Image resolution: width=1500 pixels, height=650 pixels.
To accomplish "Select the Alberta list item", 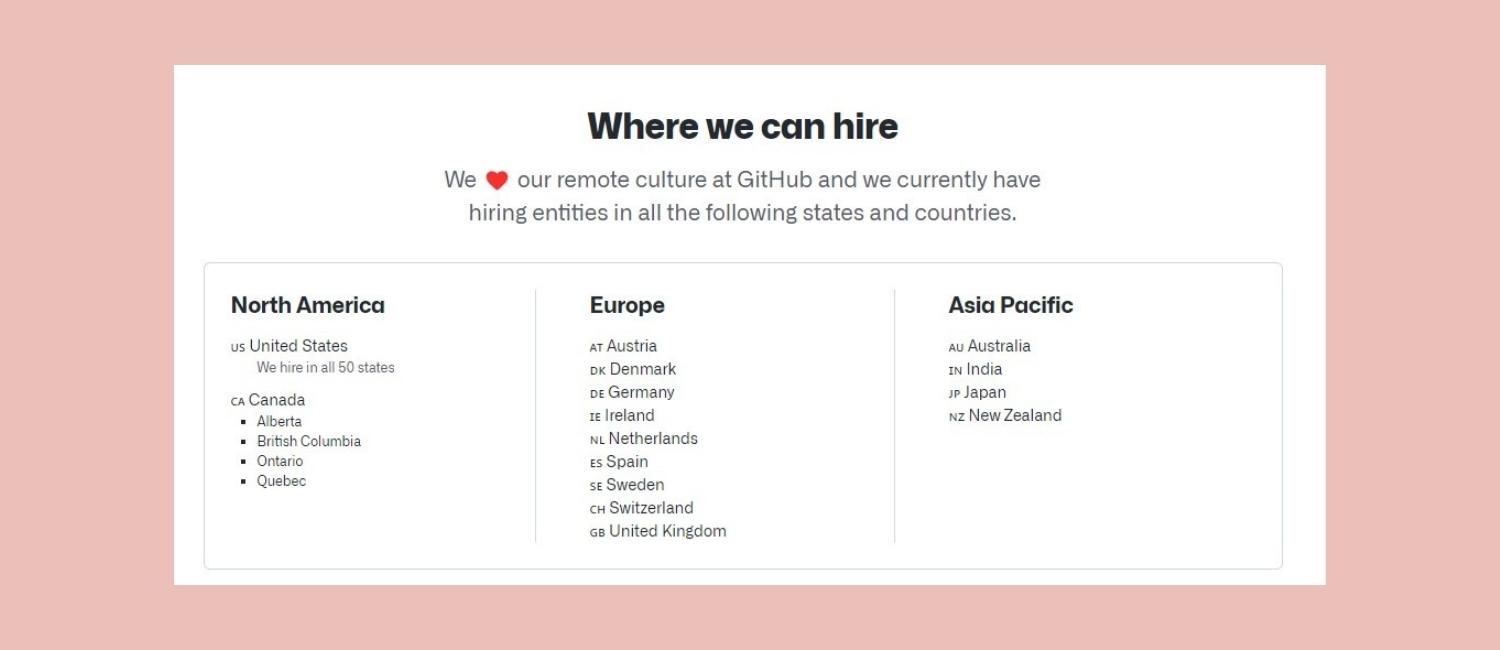I will pos(279,421).
